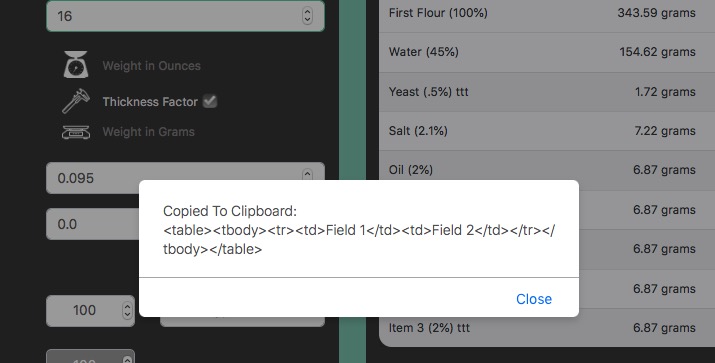Toggle the Thickness Factor checkbox
This screenshot has width=715, height=363.
[210, 101]
